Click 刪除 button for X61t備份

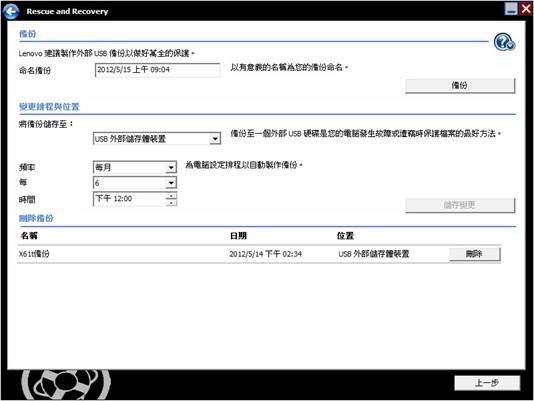click(475, 254)
